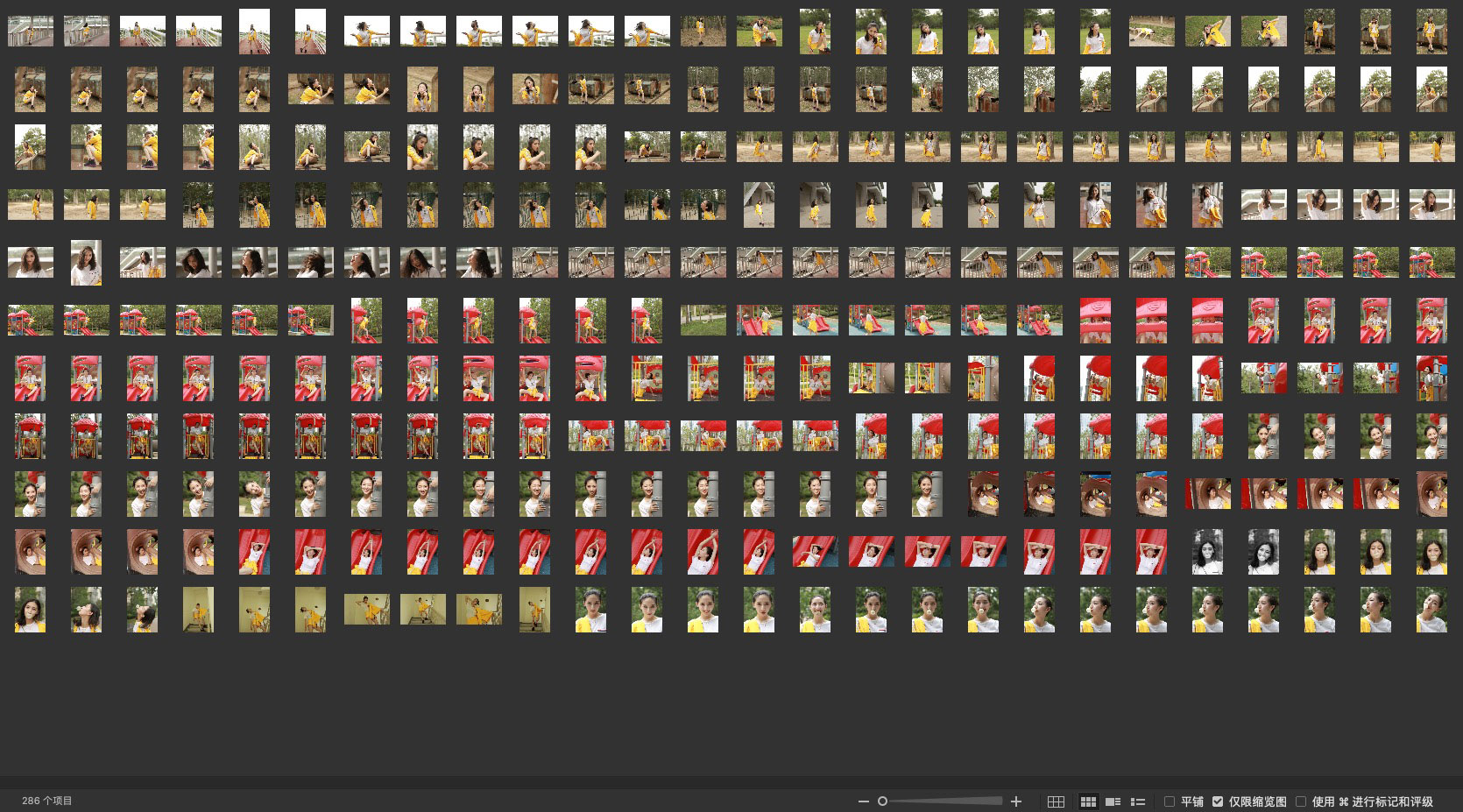Click the plus icon to enlarge thumbnails
This screenshot has width=1463, height=812.
click(x=1016, y=801)
